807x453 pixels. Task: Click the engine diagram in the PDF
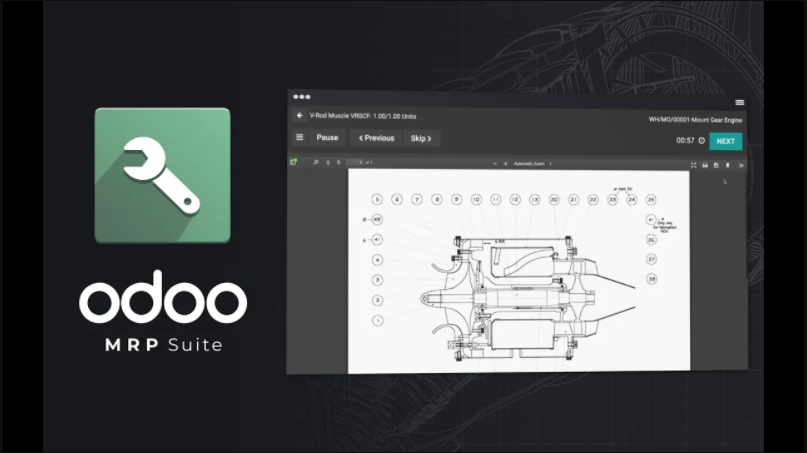[528, 298]
